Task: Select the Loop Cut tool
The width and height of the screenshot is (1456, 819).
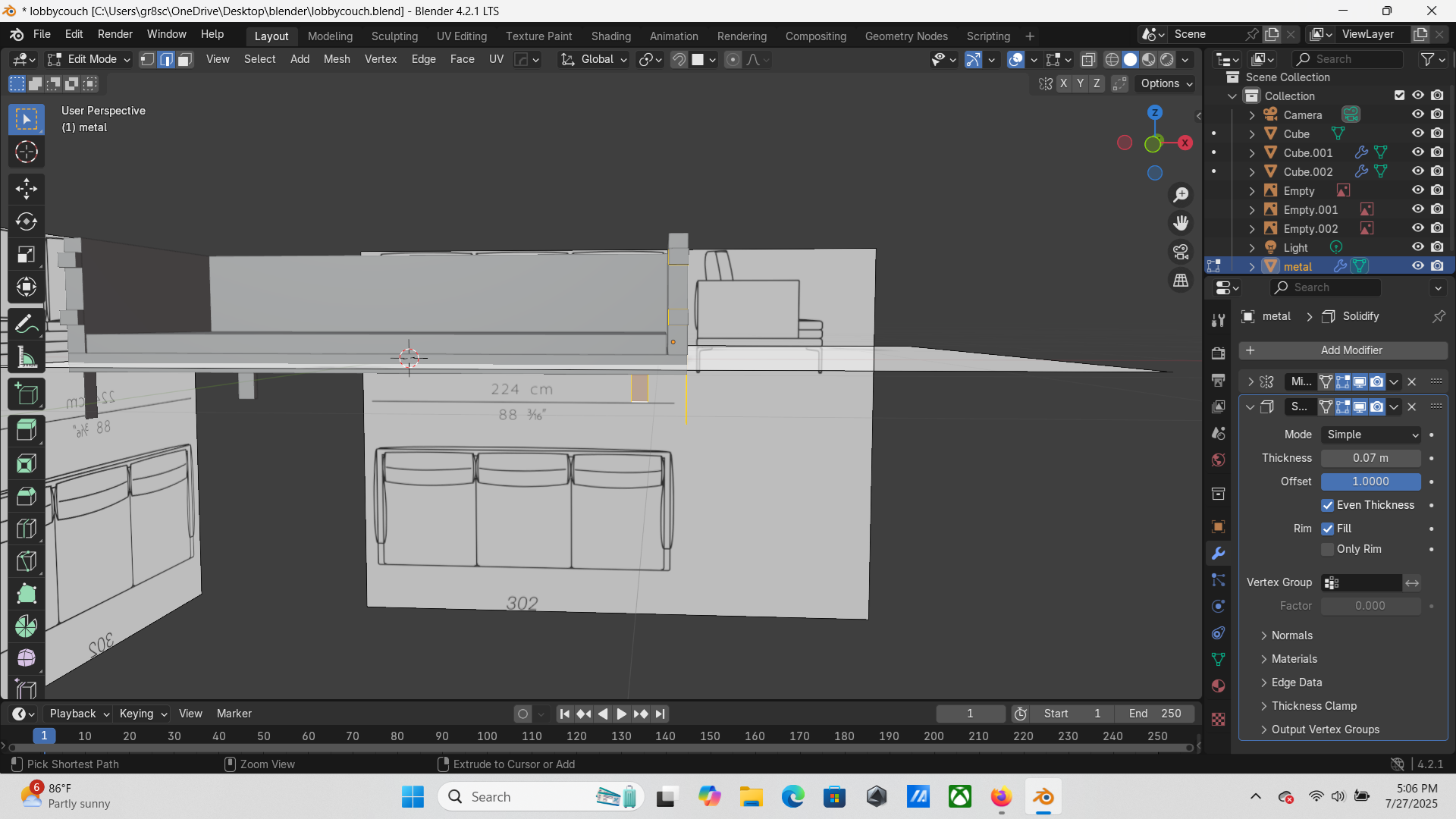Action: click(x=27, y=529)
